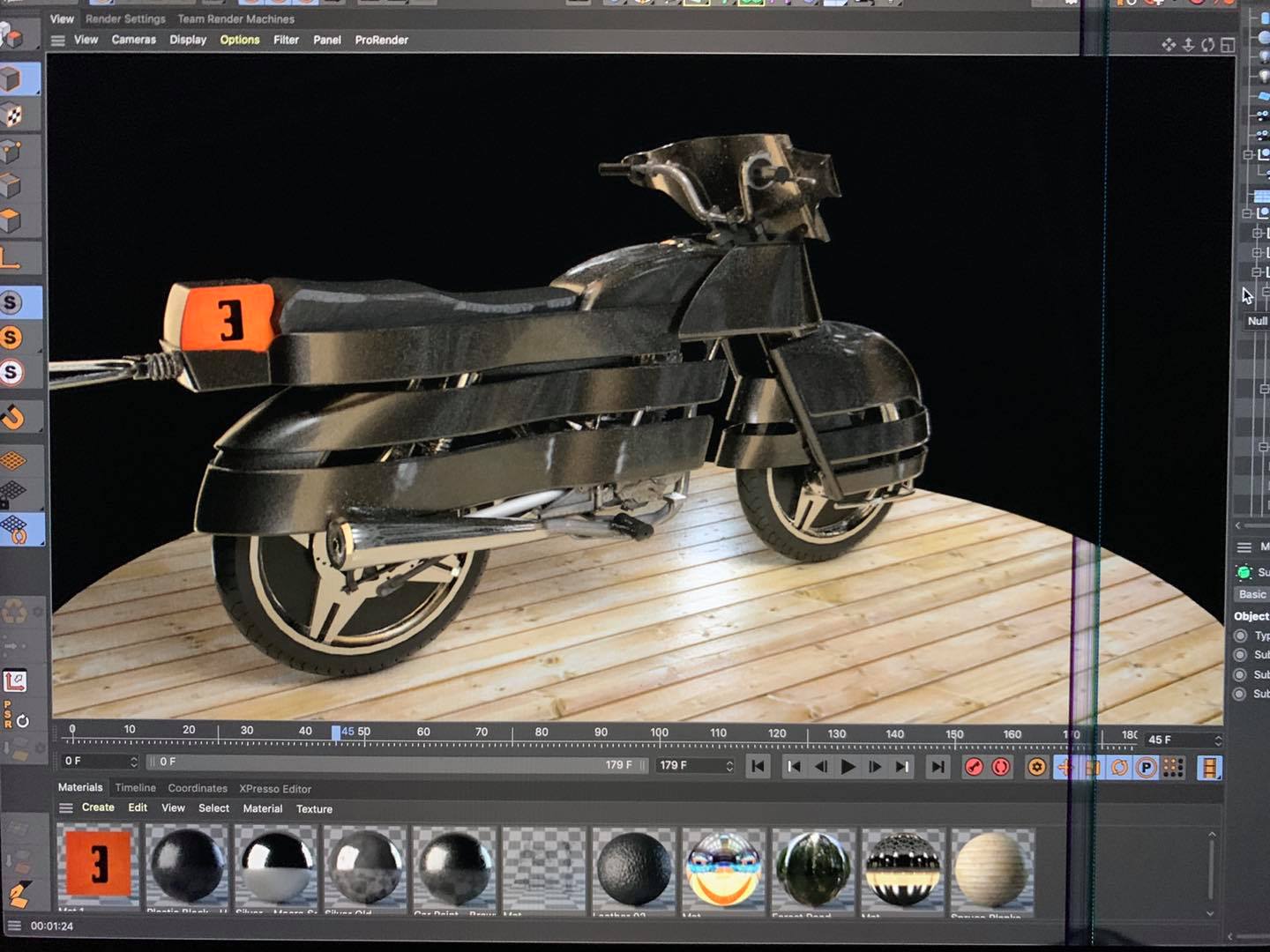
Task: Click the viewport move camera icon
Action: click(1169, 45)
